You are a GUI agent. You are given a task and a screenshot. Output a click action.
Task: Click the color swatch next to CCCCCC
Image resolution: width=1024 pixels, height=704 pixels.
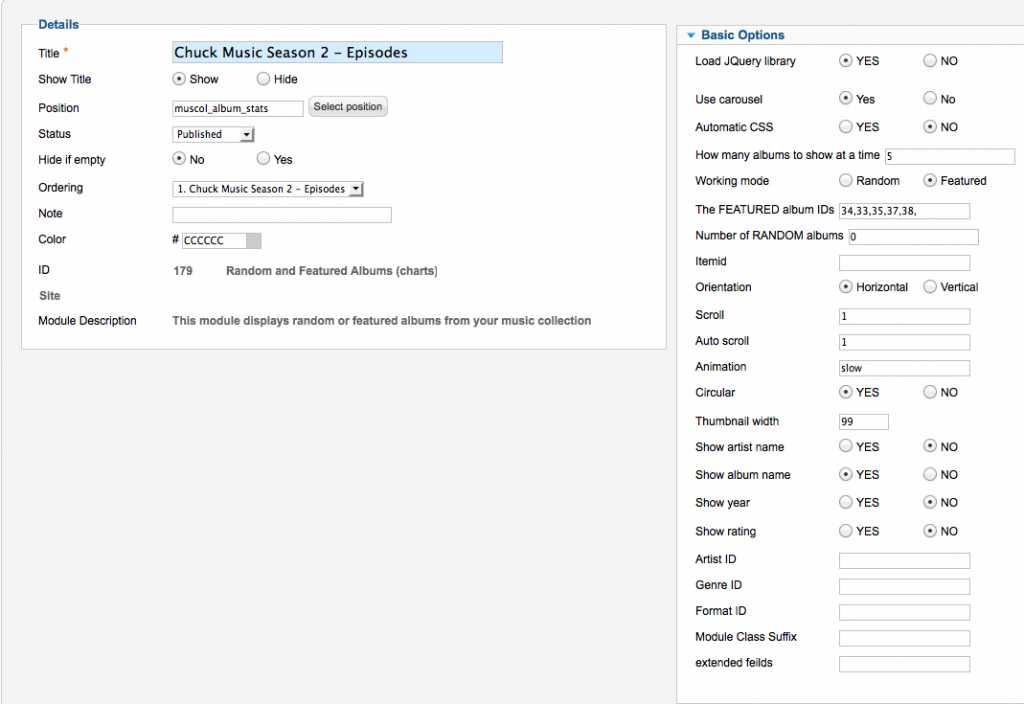pyautogui.click(x=253, y=240)
